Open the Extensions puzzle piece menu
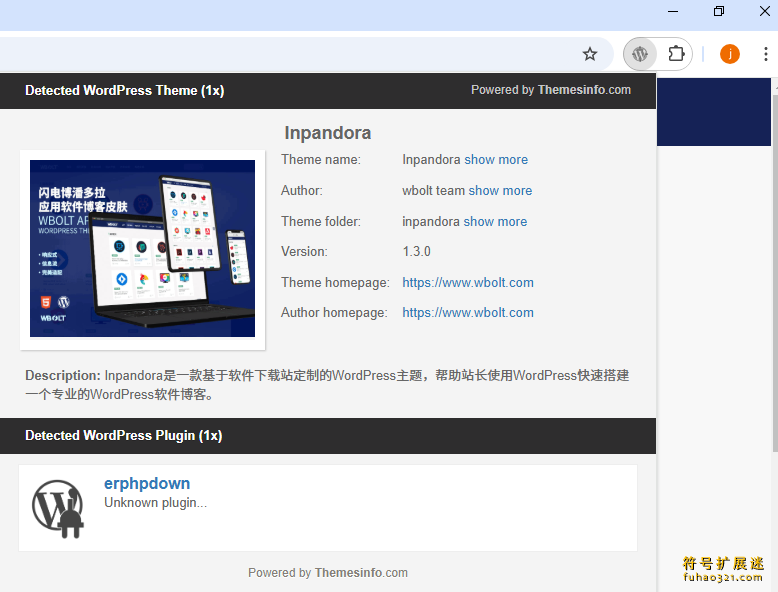The height and width of the screenshot is (592, 778). coord(676,54)
